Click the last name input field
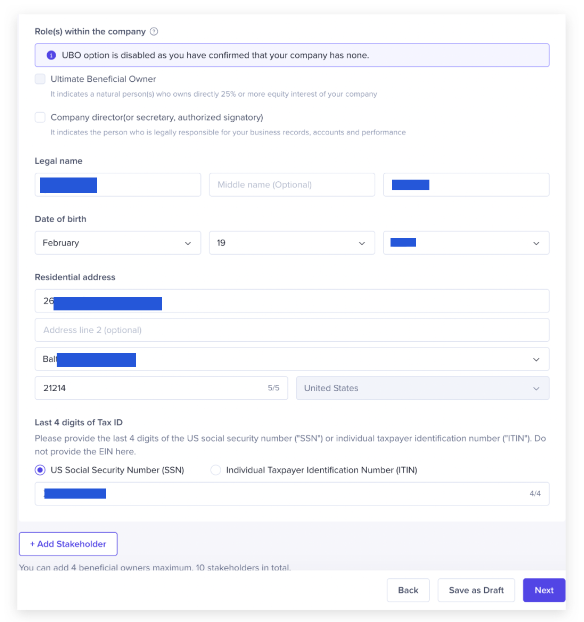Screen dimensions: 584x622 point(466,185)
